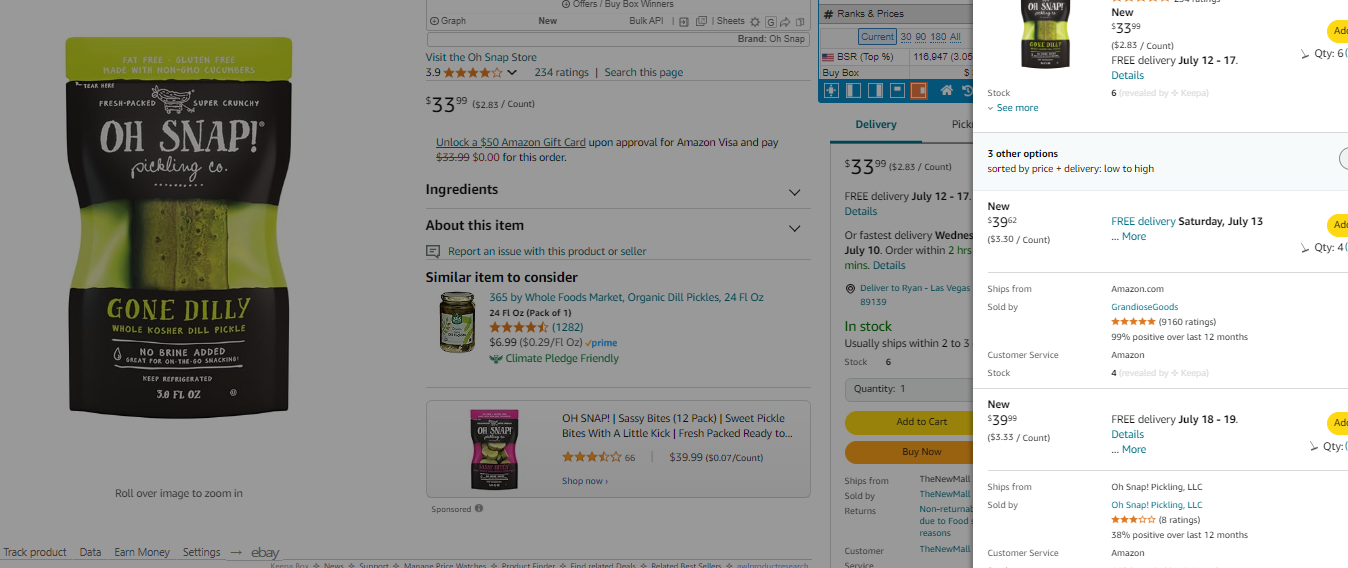Open the Track product tab
This screenshot has height=568, width=1348.
point(35,552)
